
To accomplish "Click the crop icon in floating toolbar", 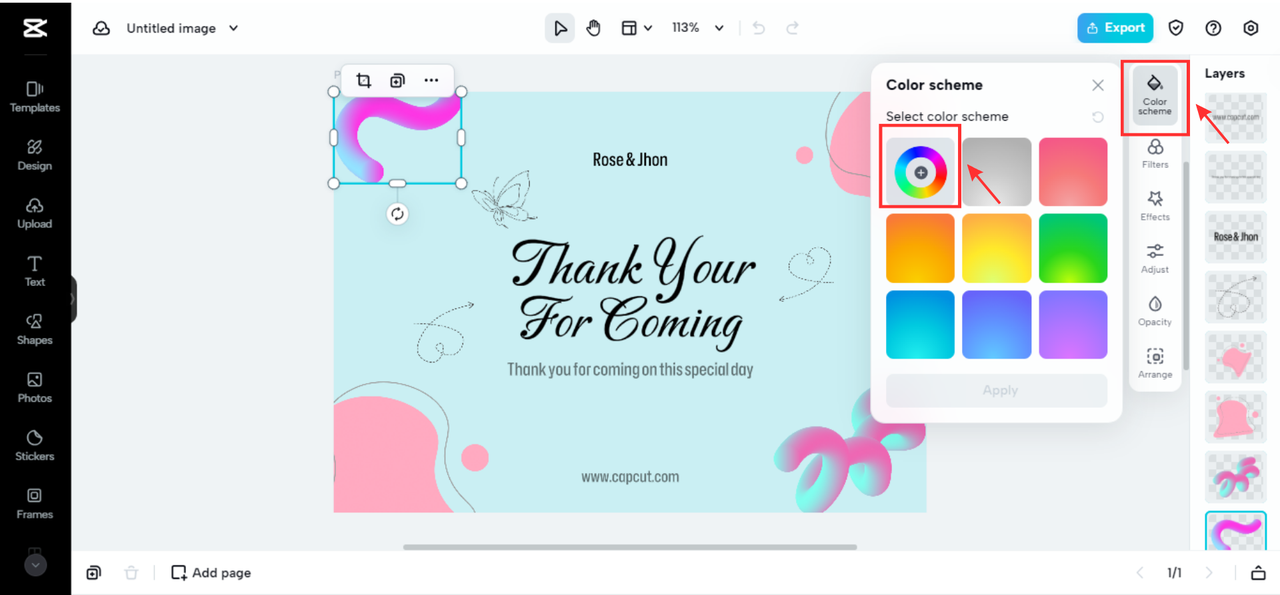I will (364, 80).
